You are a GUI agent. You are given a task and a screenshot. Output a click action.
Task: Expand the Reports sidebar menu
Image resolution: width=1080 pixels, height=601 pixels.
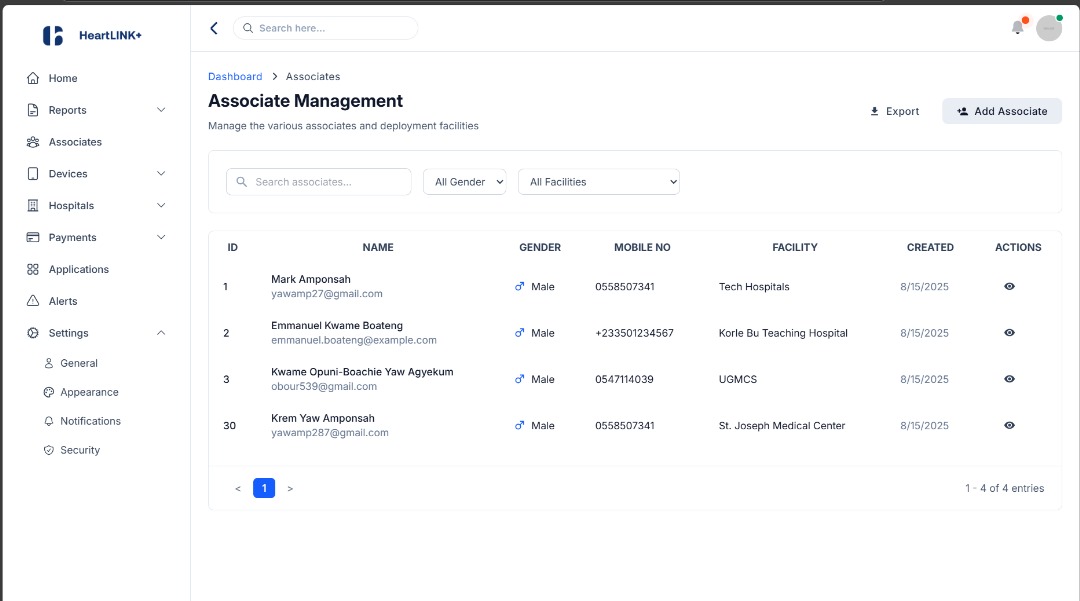161,110
